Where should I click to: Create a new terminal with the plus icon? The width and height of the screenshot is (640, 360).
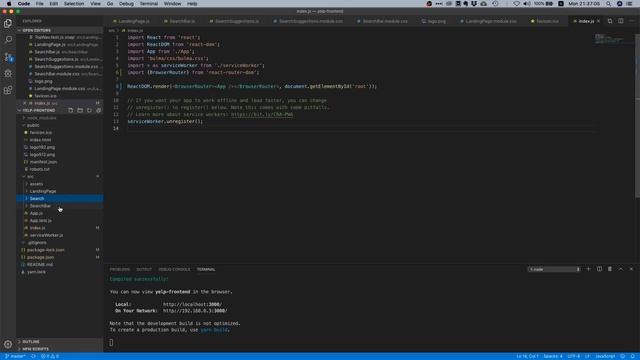click(588, 269)
